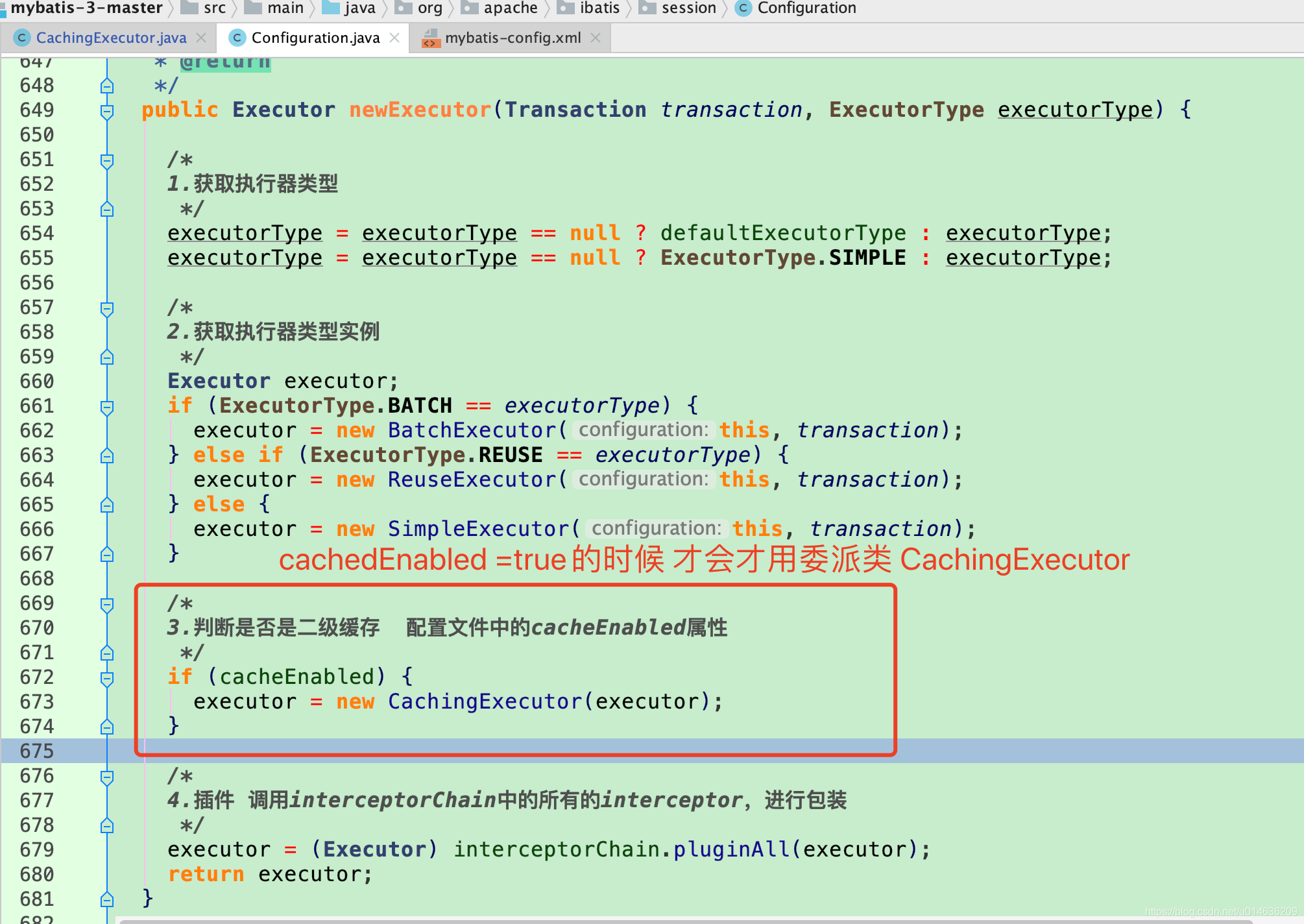The height and width of the screenshot is (924, 1304).
Task: Click fold marker at line 665
Action: (x=107, y=505)
